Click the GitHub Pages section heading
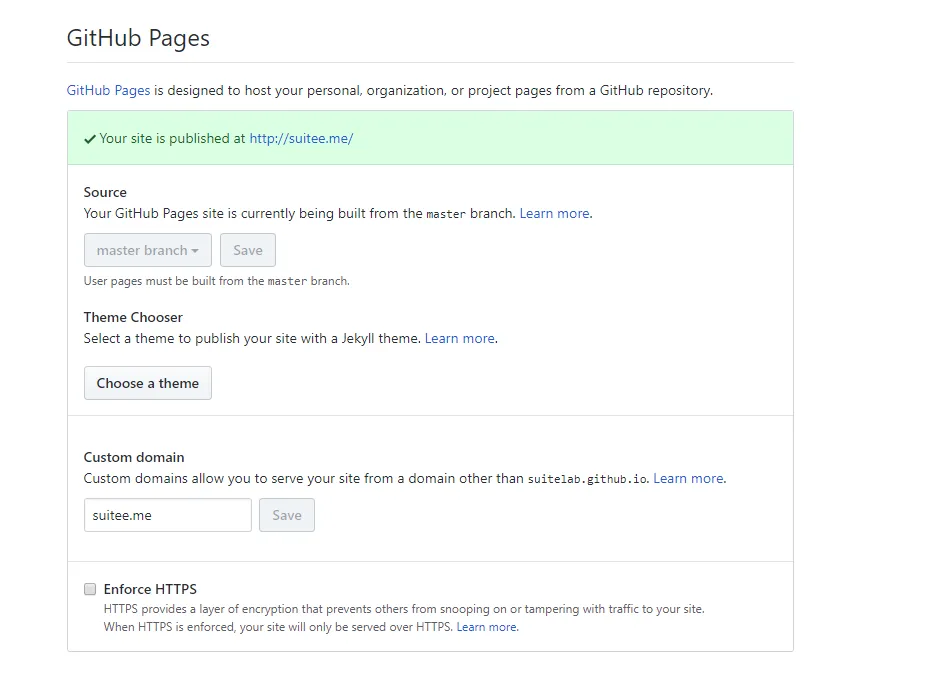934x686 pixels. coord(138,38)
